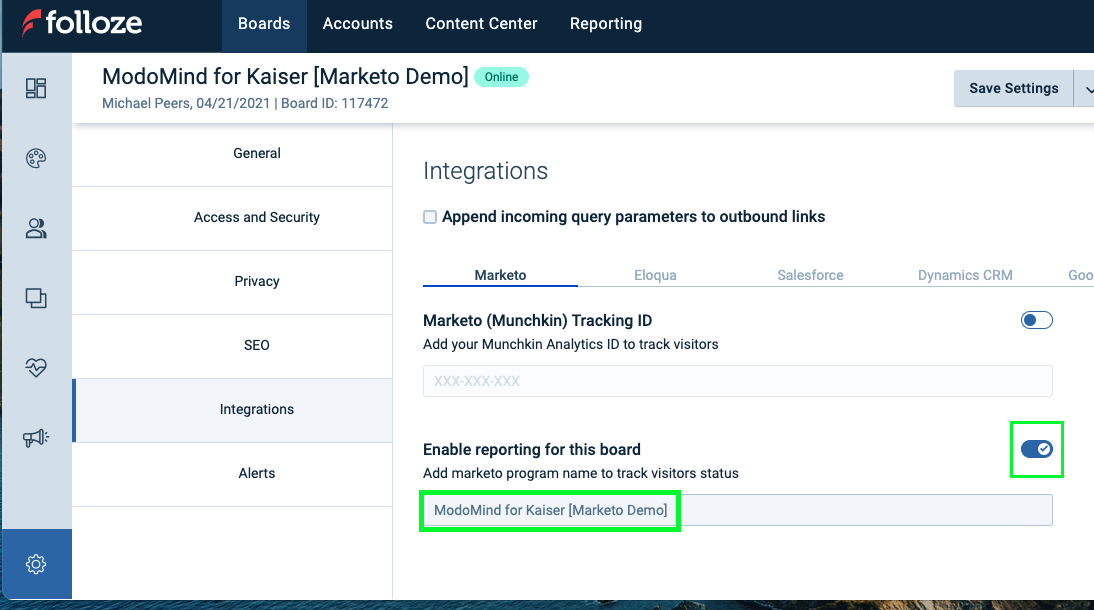The height and width of the screenshot is (610, 1094).
Task: Switch to the Dynamics CRM tab
Action: [965, 275]
